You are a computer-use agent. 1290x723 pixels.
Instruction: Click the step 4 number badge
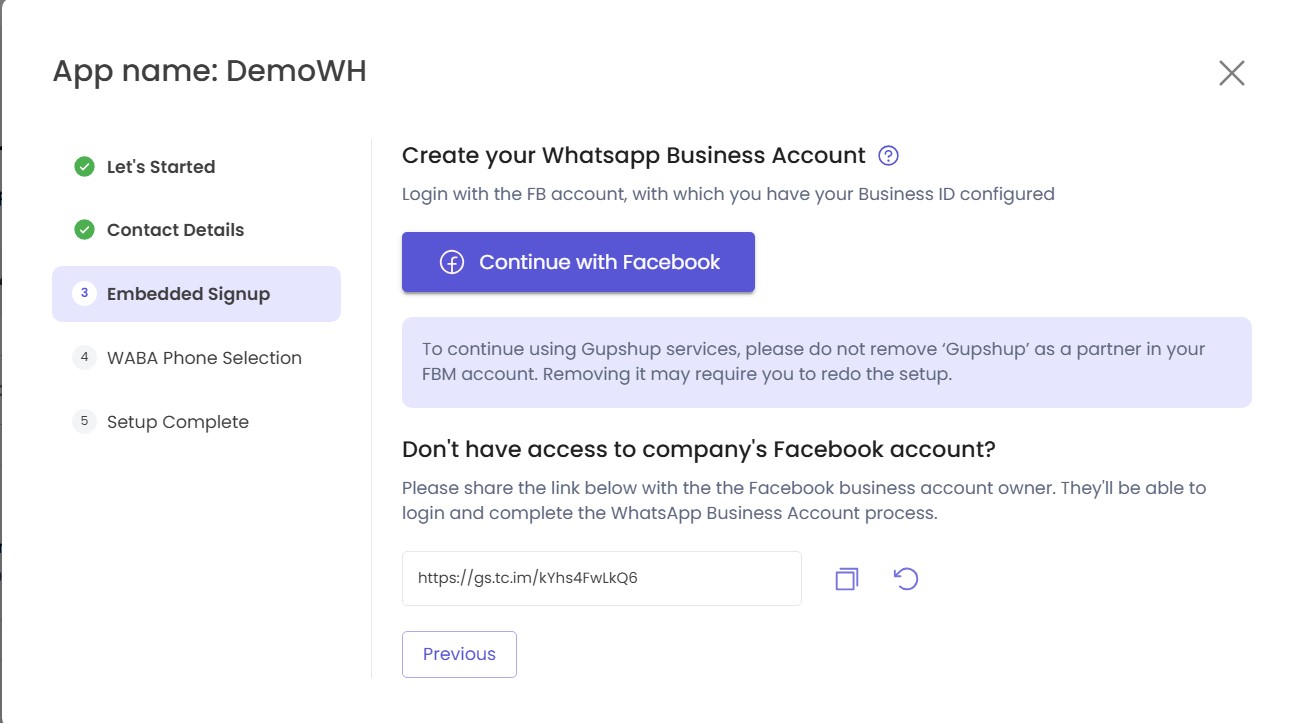tap(84, 358)
